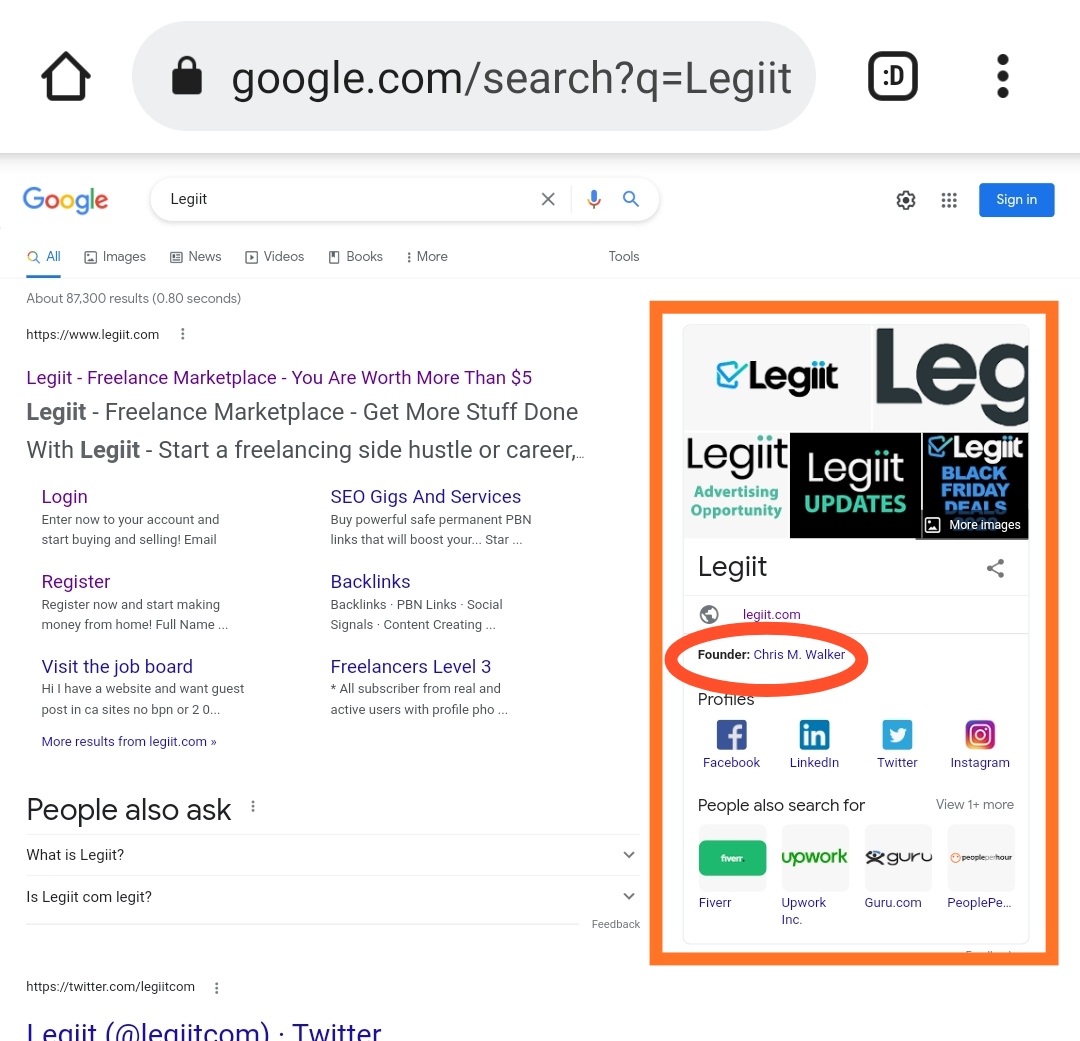Screen dimensions: 1080x1041
Task: Expand the 'What is Legiit?' question
Action: [628, 855]
